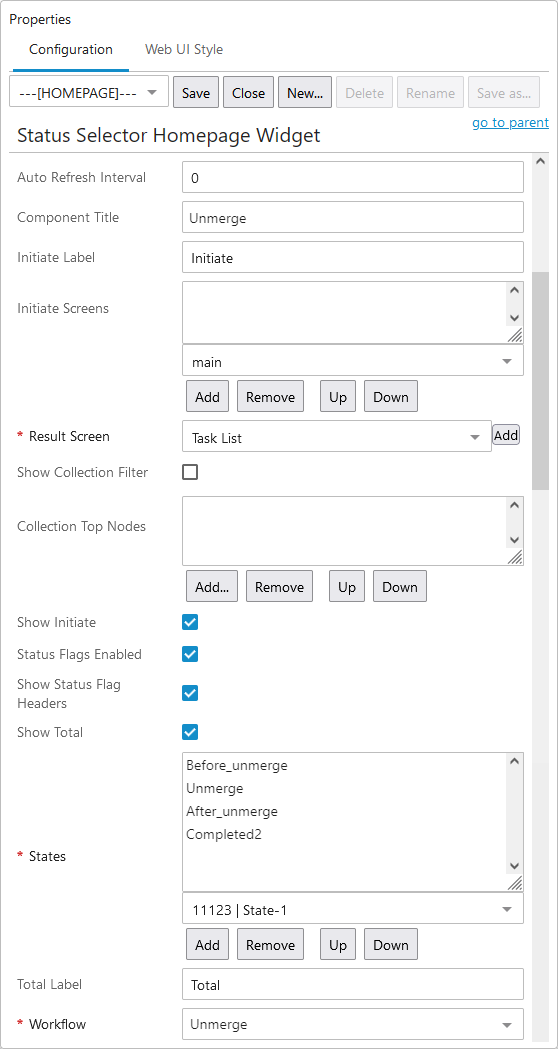Click the vertical panel scrollbar thumb
Screen dimensions: 558x1049
click(x=541, y=381)
